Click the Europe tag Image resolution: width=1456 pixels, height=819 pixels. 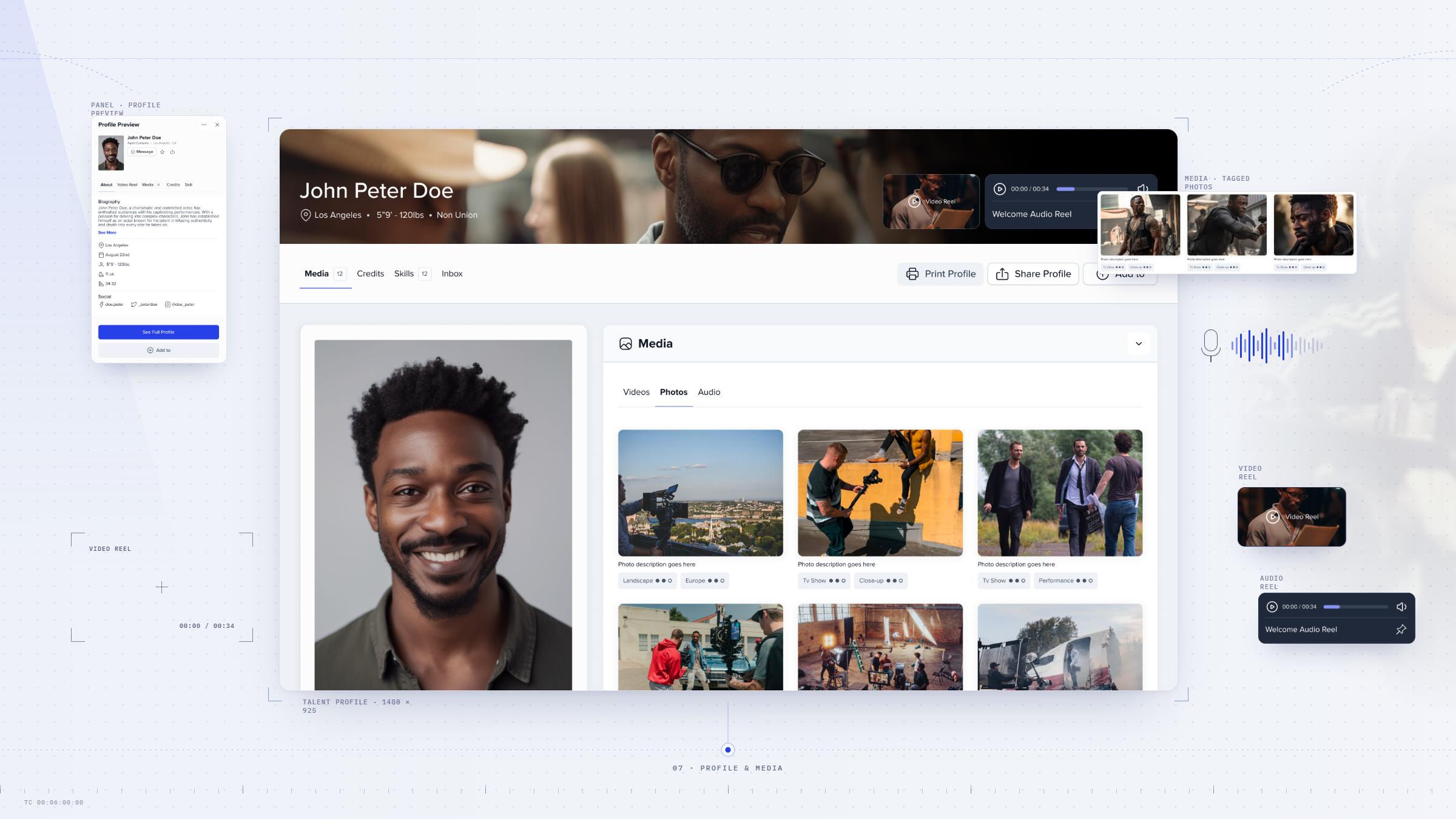pyautogui.click(x=704, y=581)
